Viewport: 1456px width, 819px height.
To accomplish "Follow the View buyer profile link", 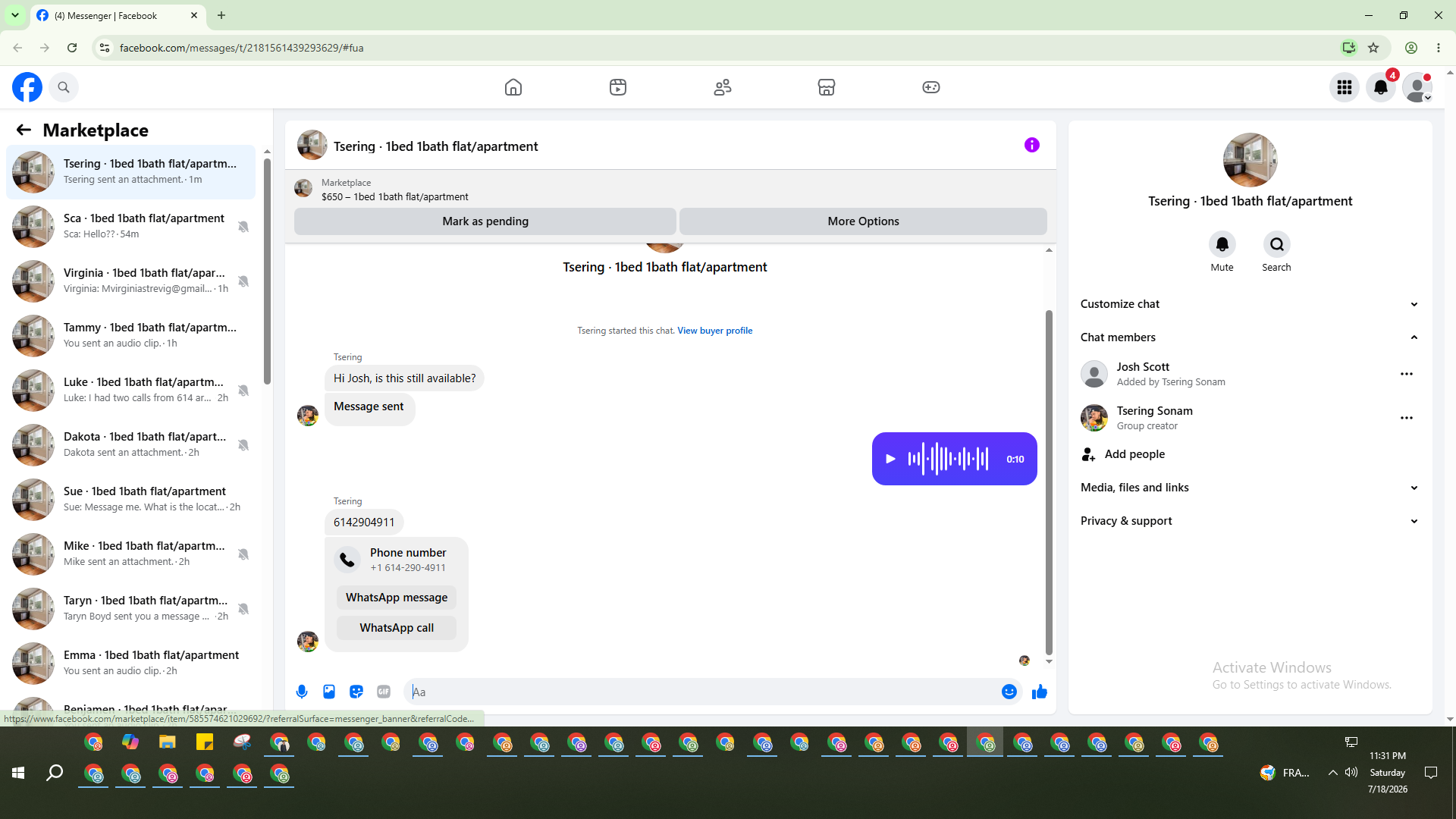I will pyautogui.click(x=714, y=331).
